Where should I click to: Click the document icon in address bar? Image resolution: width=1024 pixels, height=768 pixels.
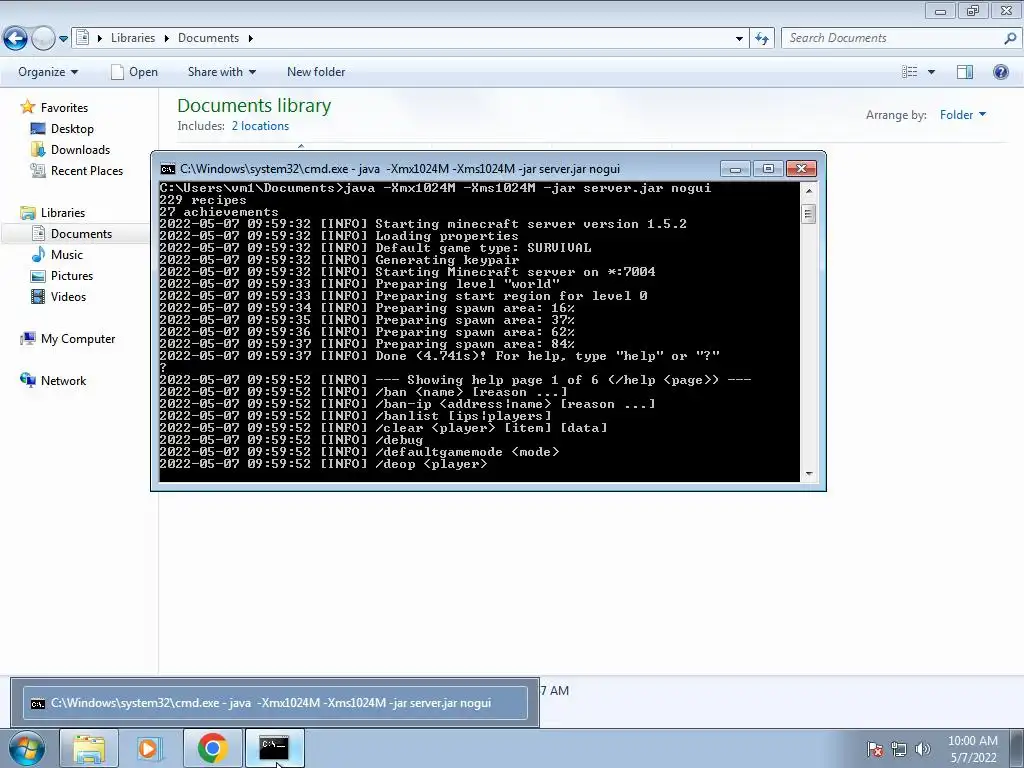click(83, 38)
